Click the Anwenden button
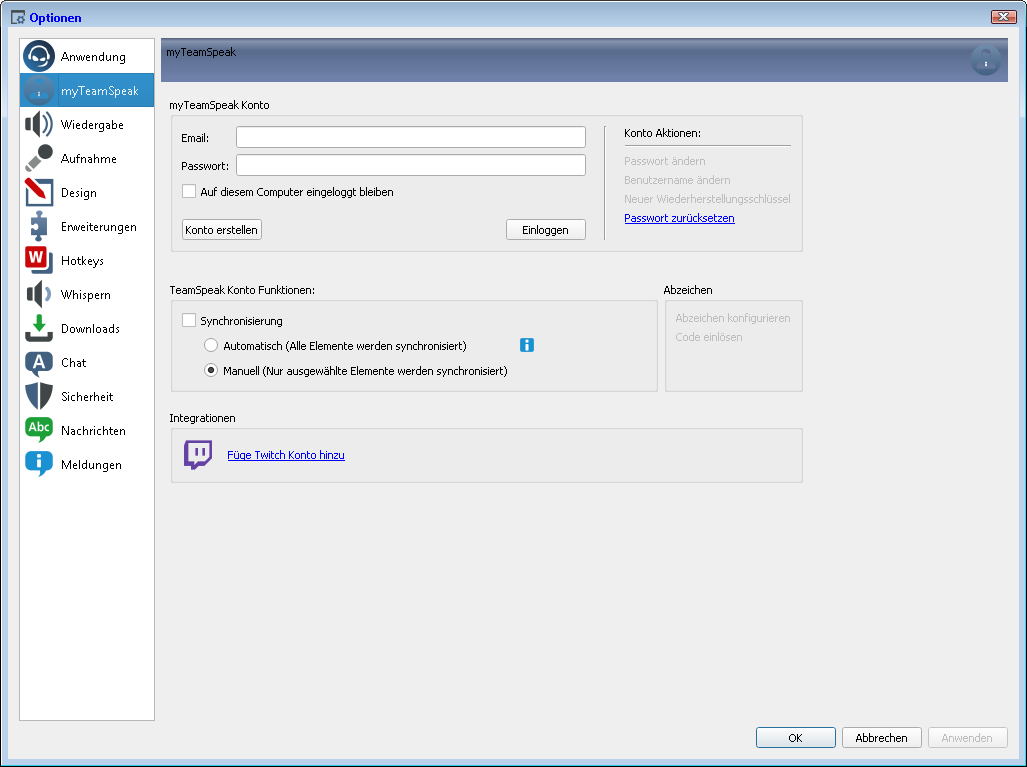 coord(967,738)
